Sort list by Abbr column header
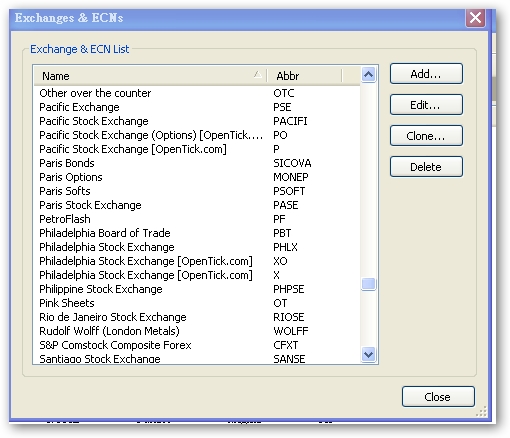This screenshot has height=438, width=510. (305, 76)
